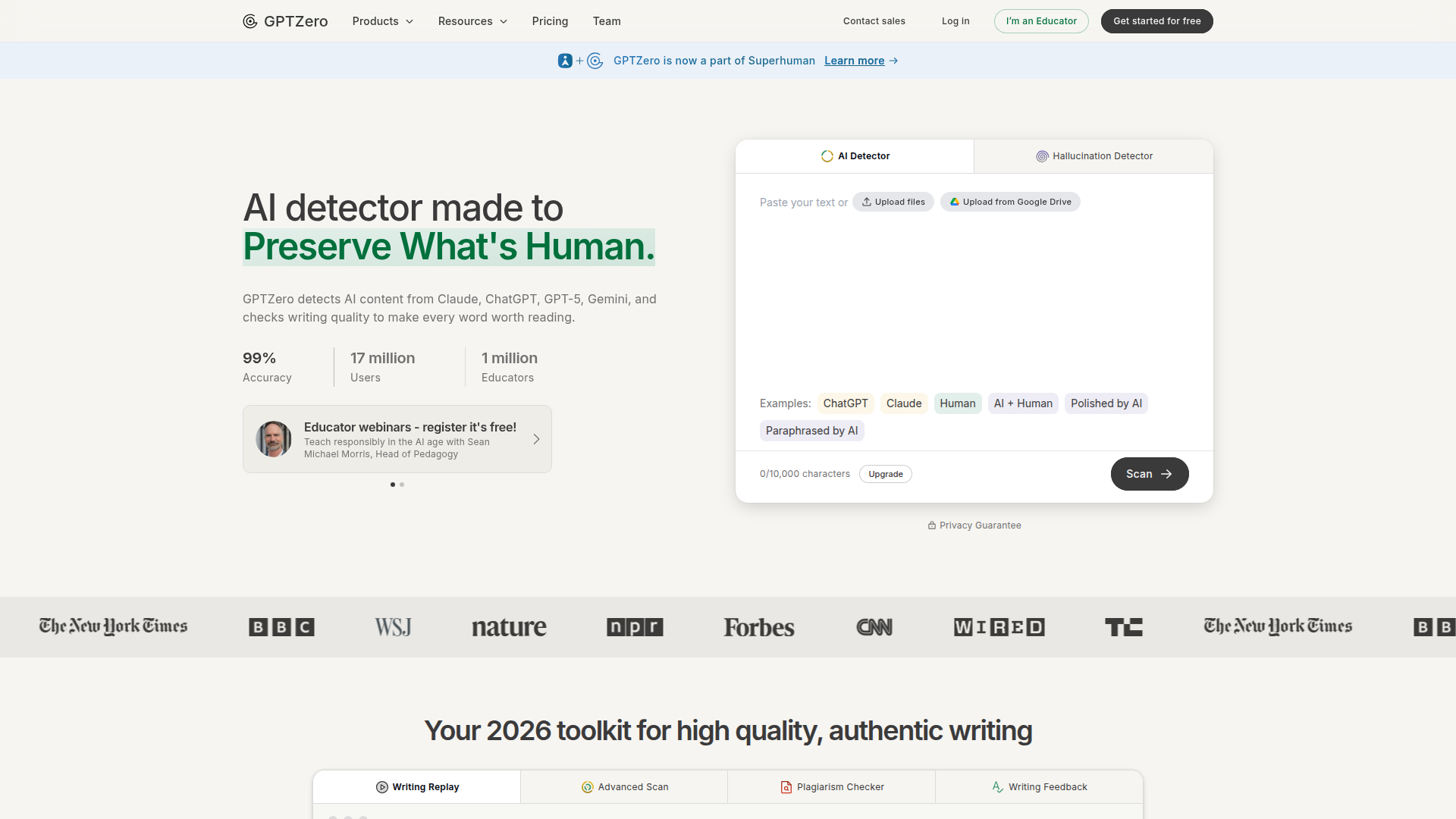Click the Hallucination Detector fingerprint icon
The height and width of the screenshot is (819, 1456).
(x=1042, y=156)
